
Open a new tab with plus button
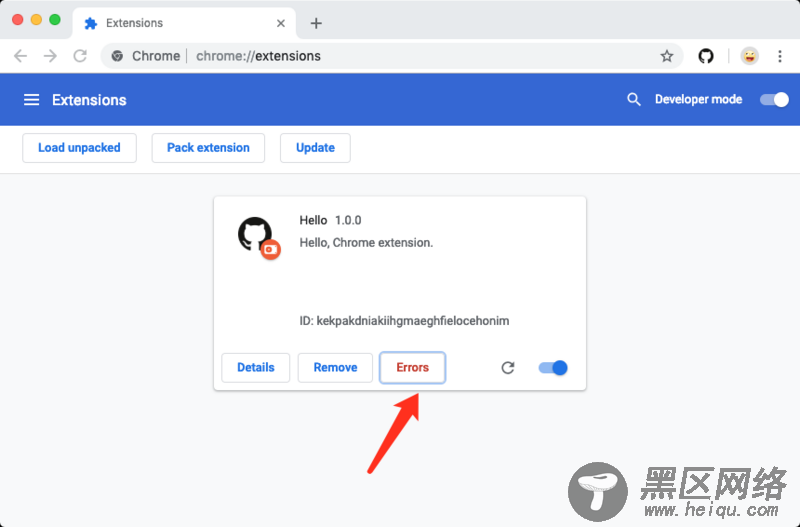click(316, 23)
